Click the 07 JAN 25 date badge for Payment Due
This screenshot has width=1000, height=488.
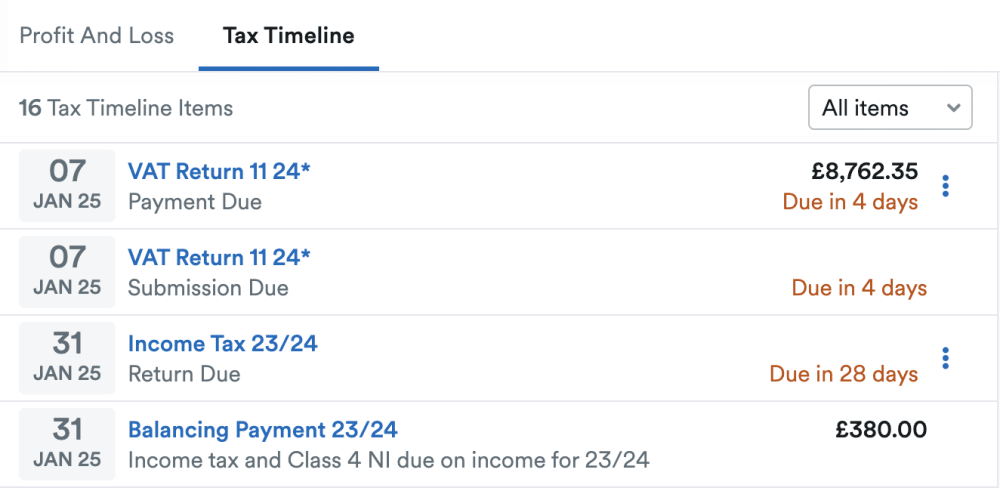pyautogui.click(x=67, y=185)
